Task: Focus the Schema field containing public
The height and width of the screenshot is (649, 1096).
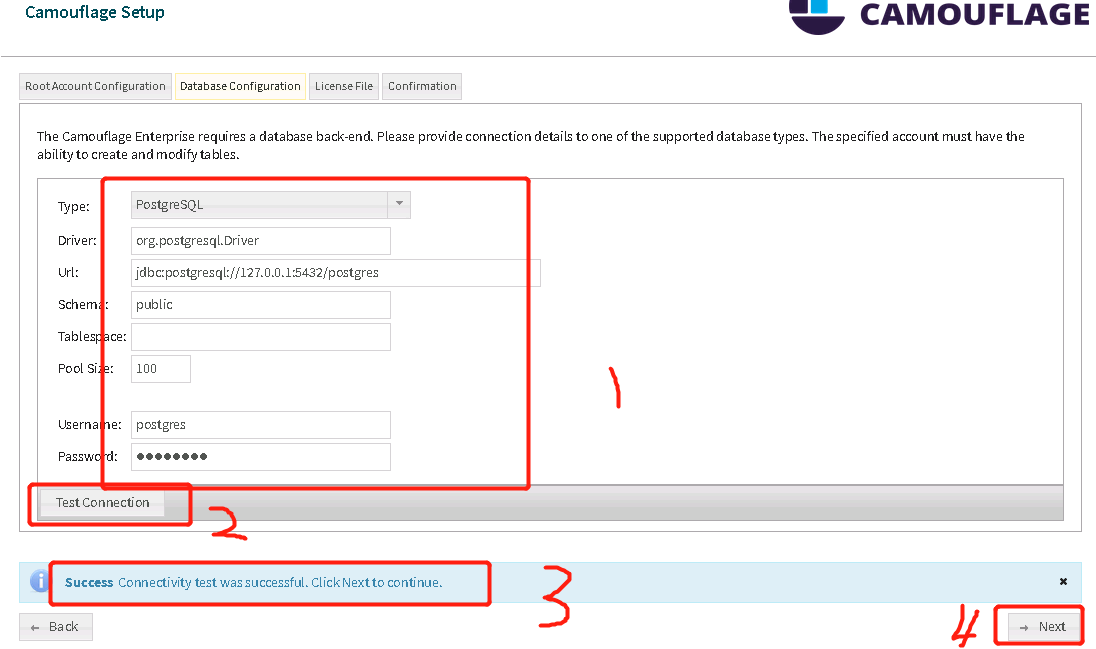Action: click(261, 305)
